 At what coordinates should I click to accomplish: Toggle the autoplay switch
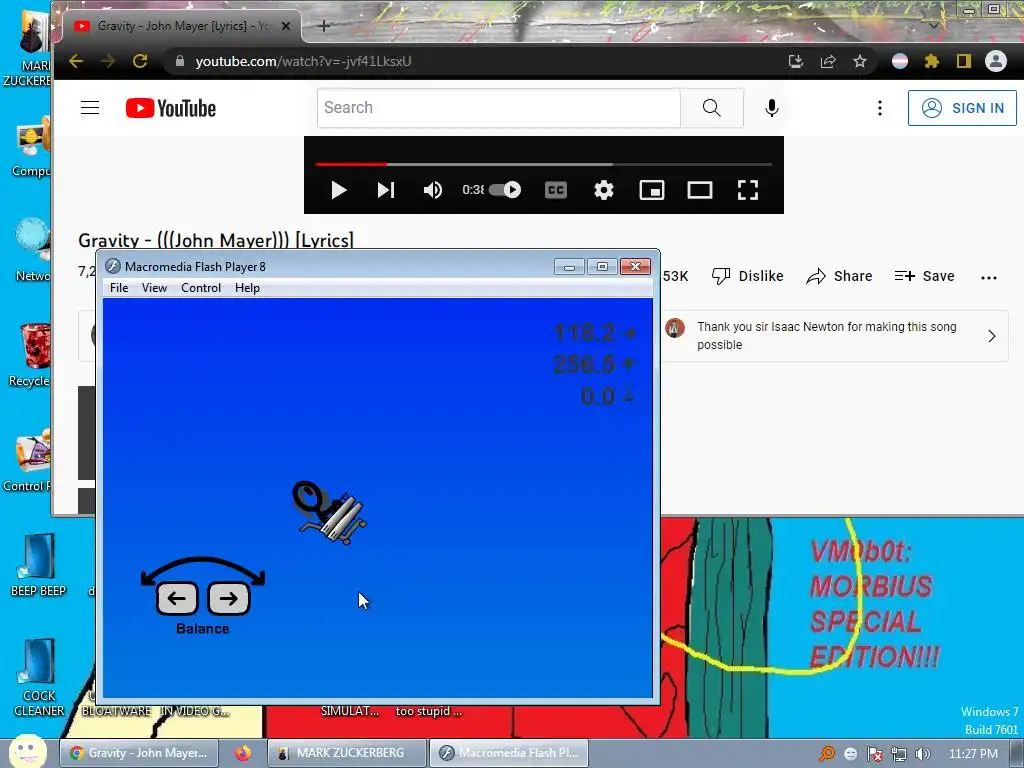pos(505,190)
